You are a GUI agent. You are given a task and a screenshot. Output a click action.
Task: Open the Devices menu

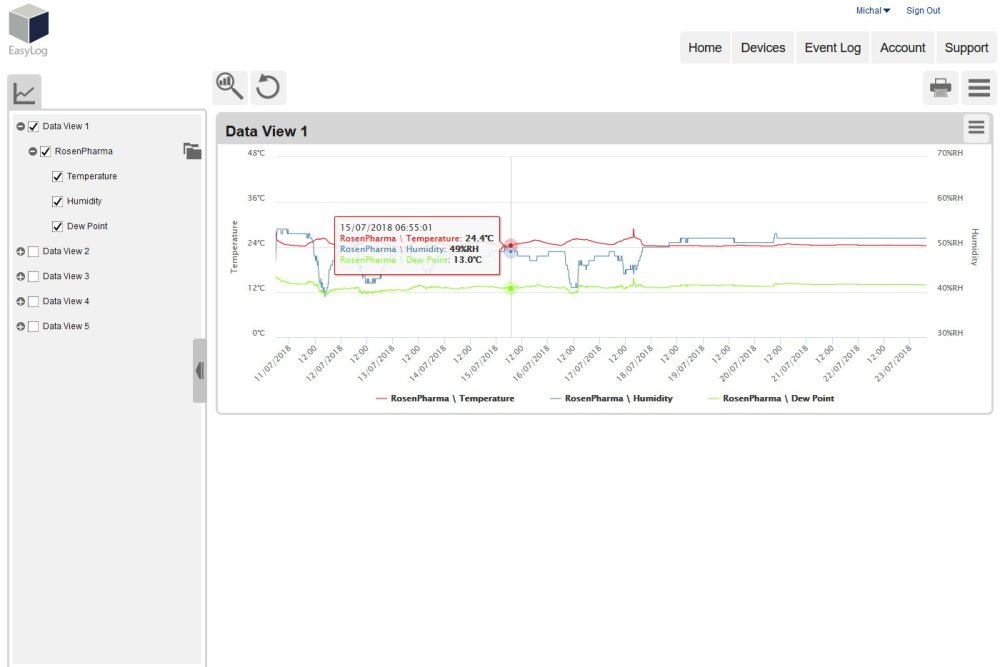coord(762,48)
